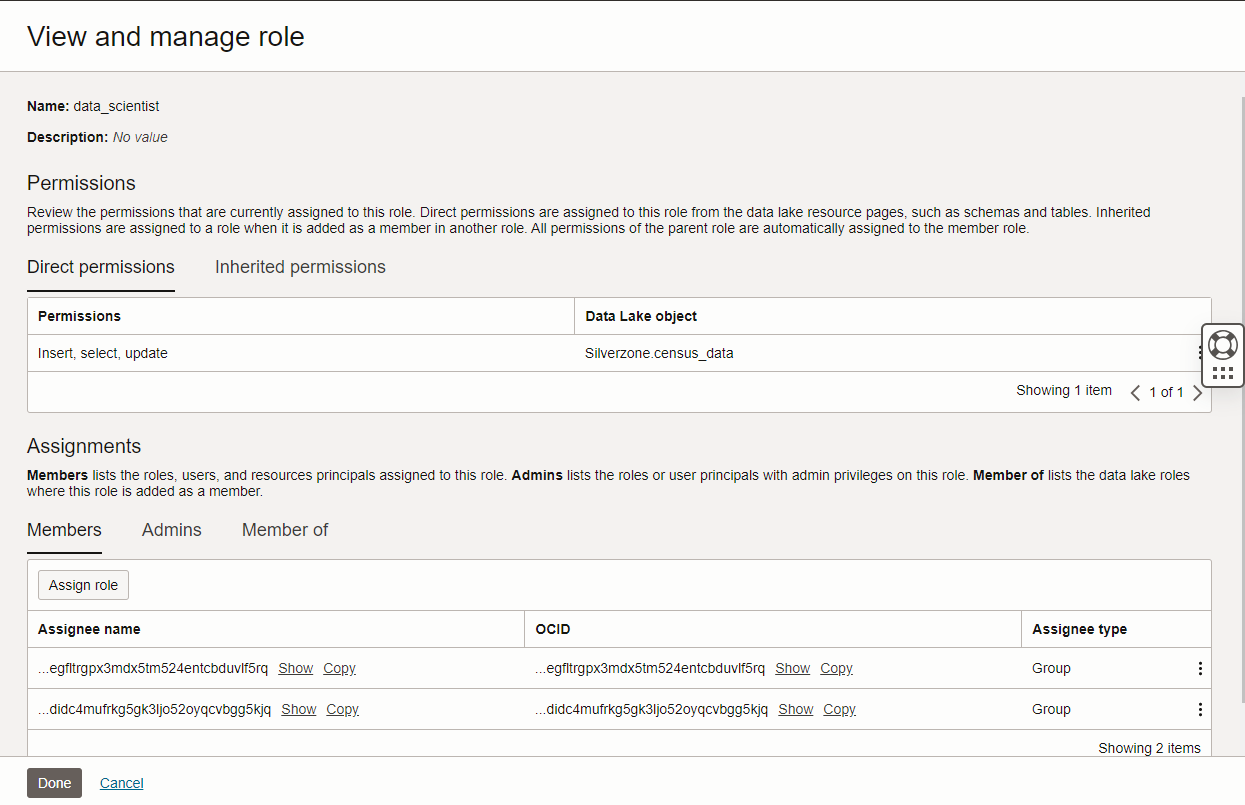Show the OCID of the first Group member

click(792, 668)
